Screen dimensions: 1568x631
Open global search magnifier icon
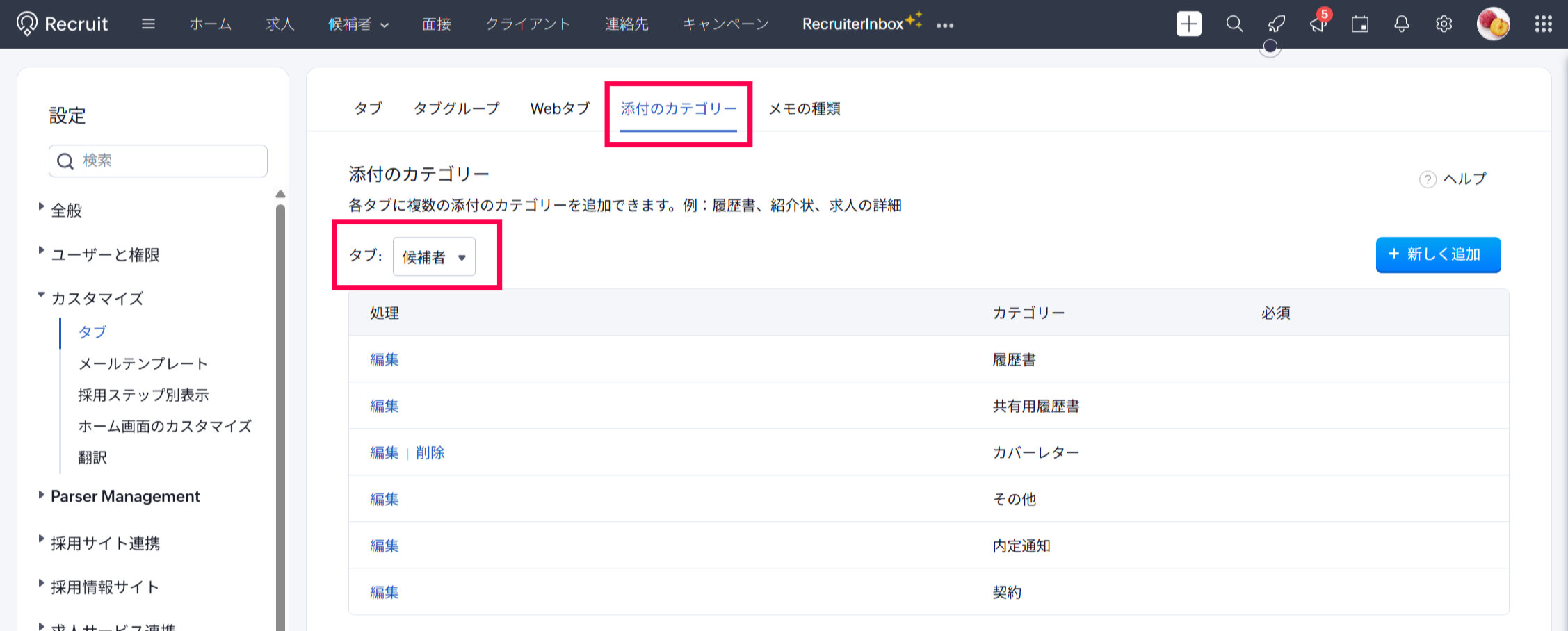pyautogui.click(x=1234, y=24)
